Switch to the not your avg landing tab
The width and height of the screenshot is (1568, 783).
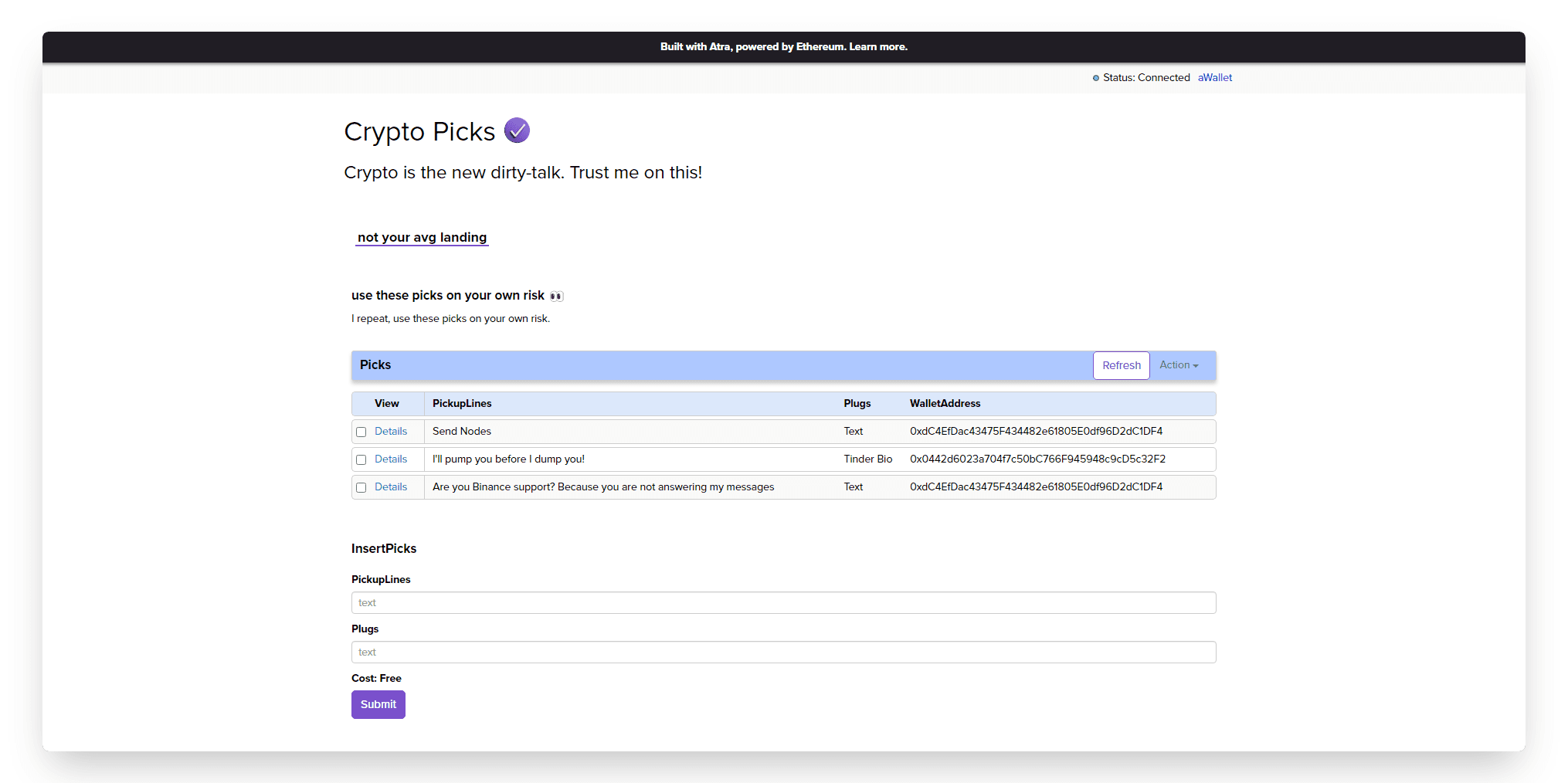422,237
